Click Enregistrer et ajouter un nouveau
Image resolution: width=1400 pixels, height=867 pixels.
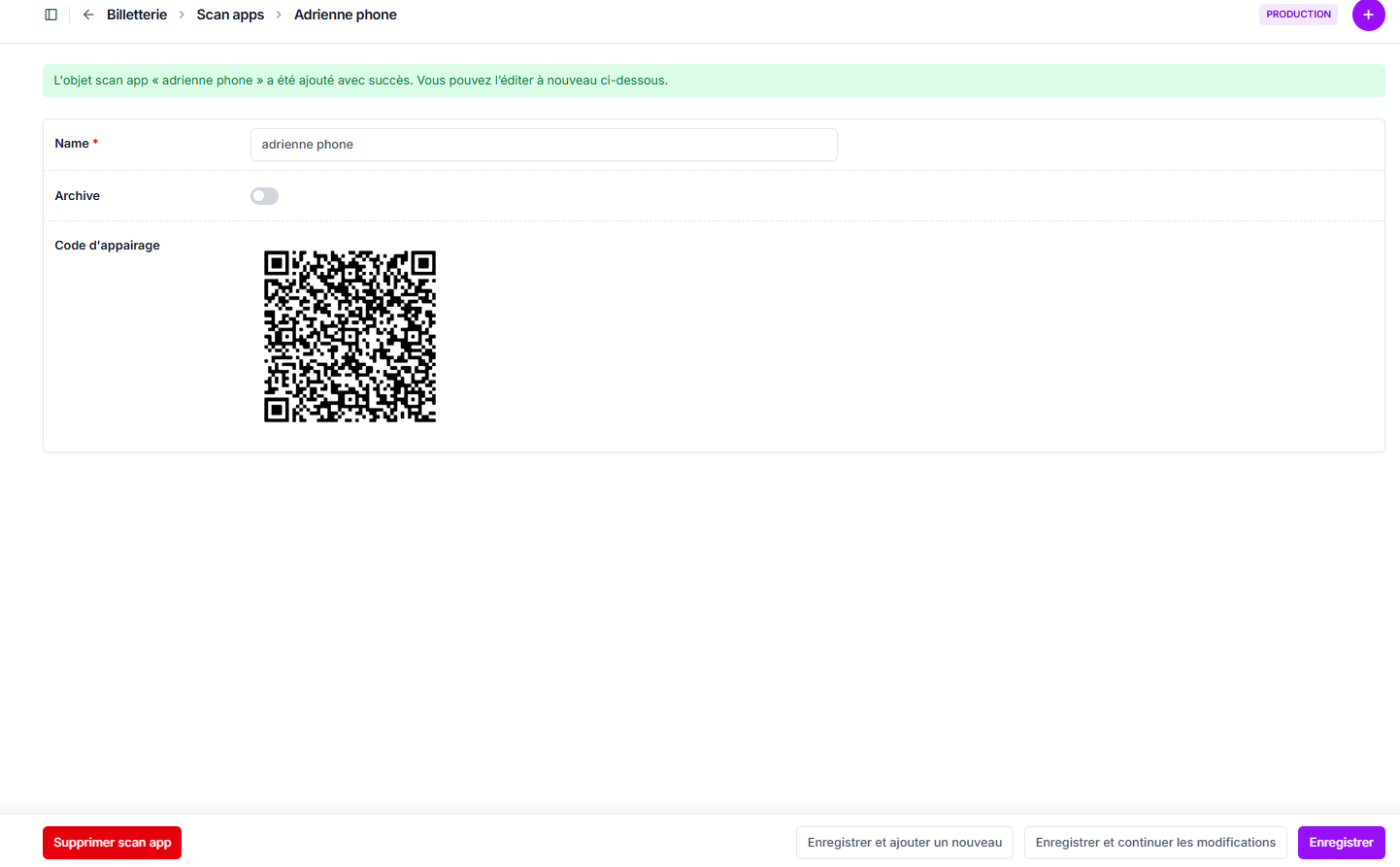pos(904,843)
